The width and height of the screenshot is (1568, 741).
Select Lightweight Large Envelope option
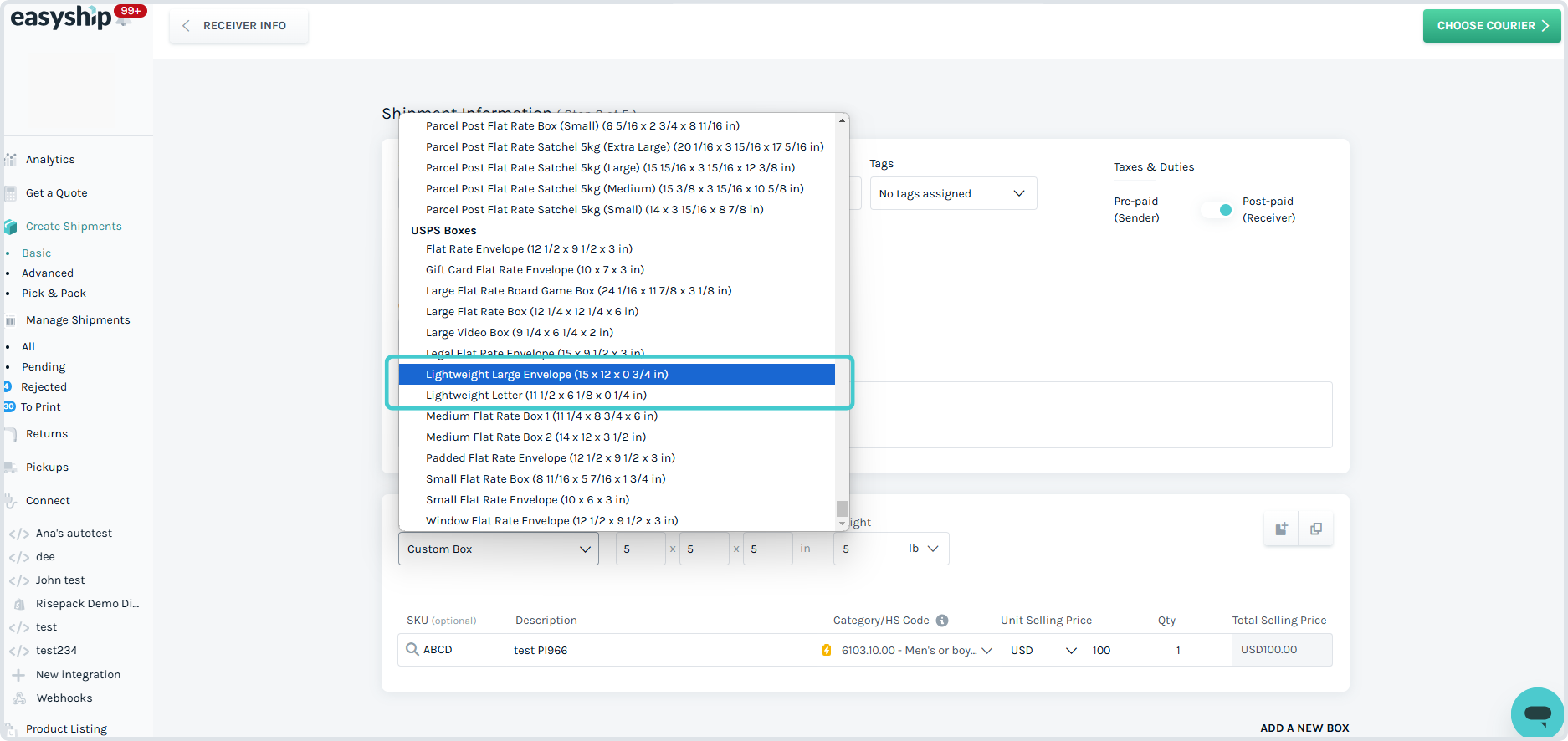617,374
